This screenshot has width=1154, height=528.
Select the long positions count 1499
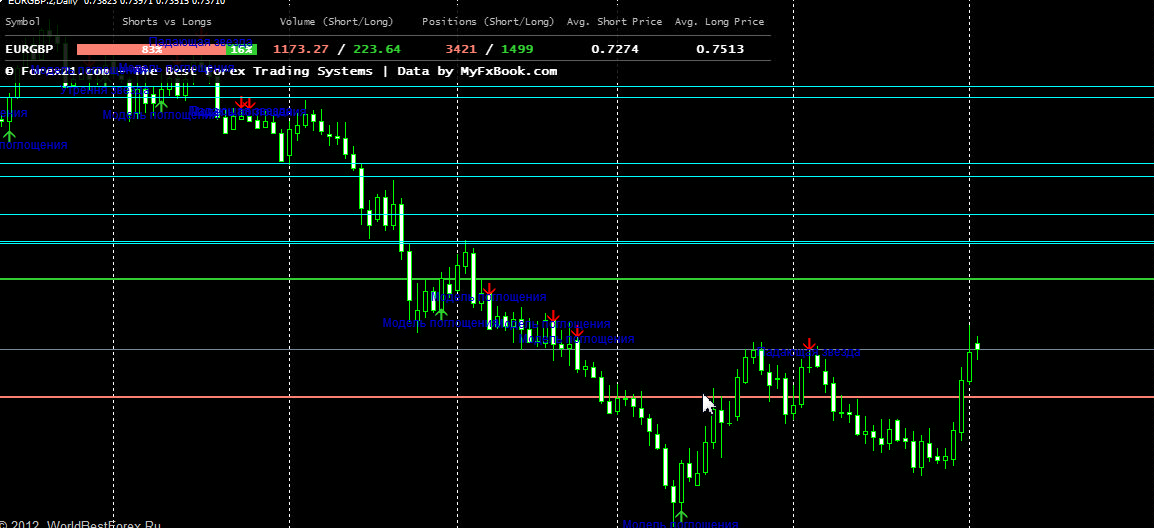[x=517, y=49]
